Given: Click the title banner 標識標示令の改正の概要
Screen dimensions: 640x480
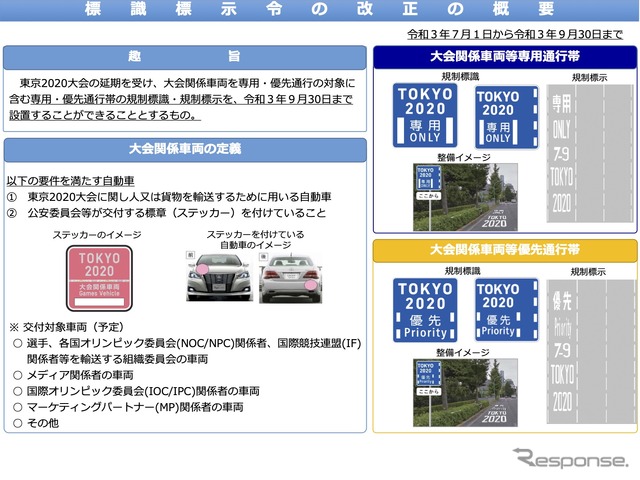Looking at the screenshot, I should click(x=320, y=10).
